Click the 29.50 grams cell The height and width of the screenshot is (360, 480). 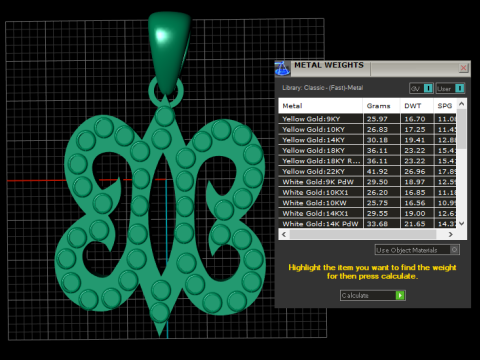tap(382, 182)
